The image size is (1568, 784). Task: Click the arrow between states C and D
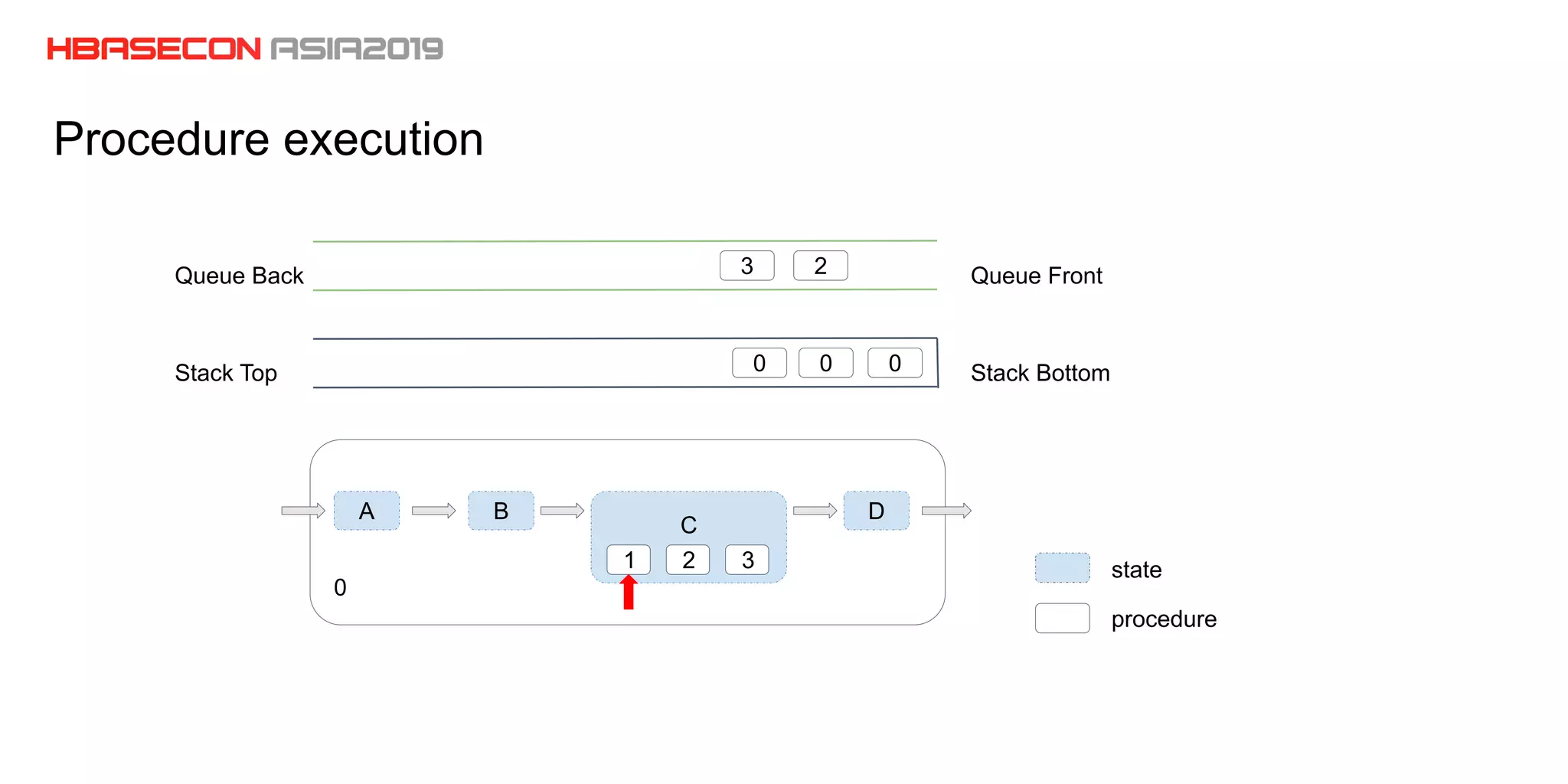tap(815, 511)
